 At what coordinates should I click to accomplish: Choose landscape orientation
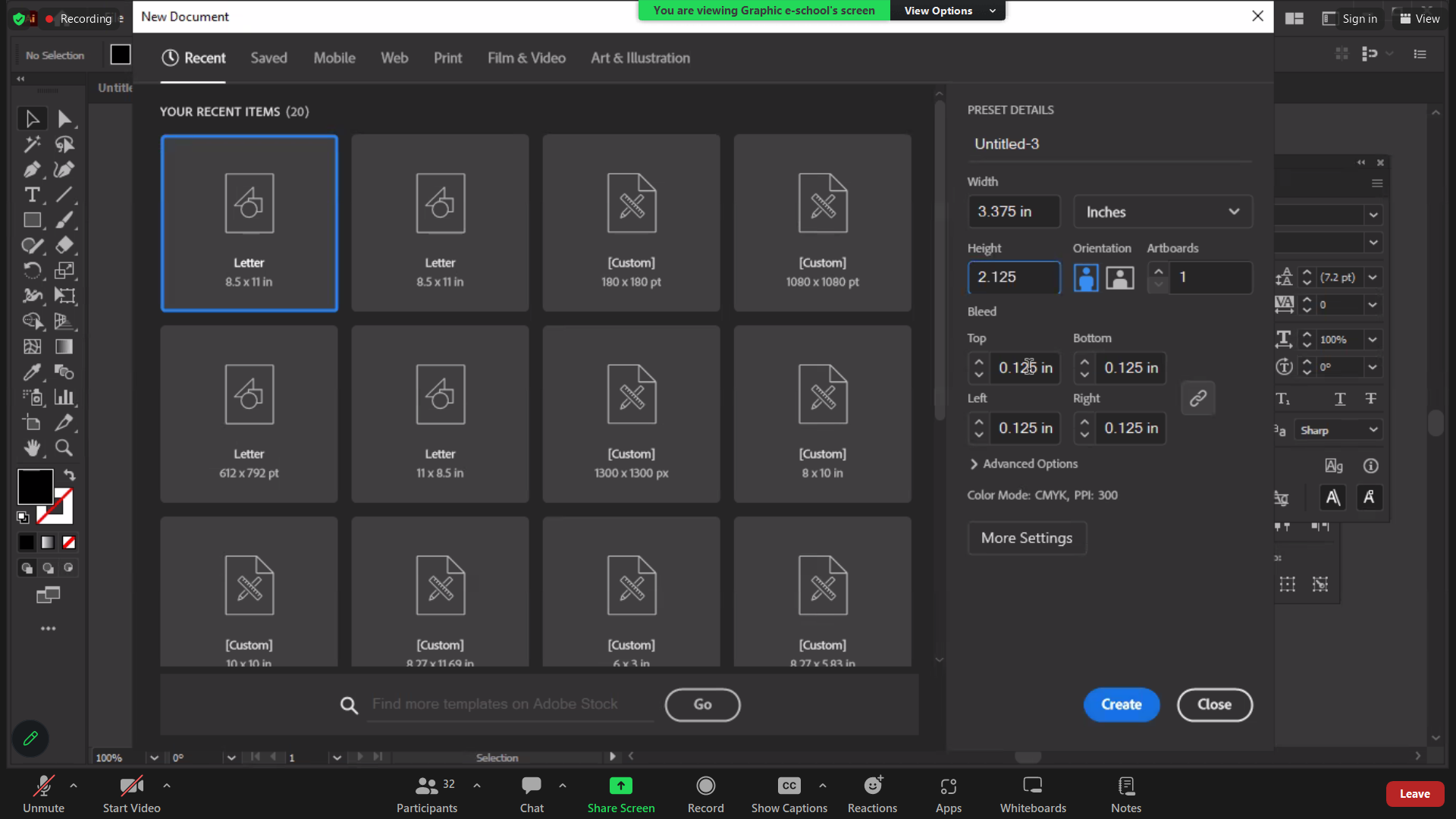[1119, 278]
